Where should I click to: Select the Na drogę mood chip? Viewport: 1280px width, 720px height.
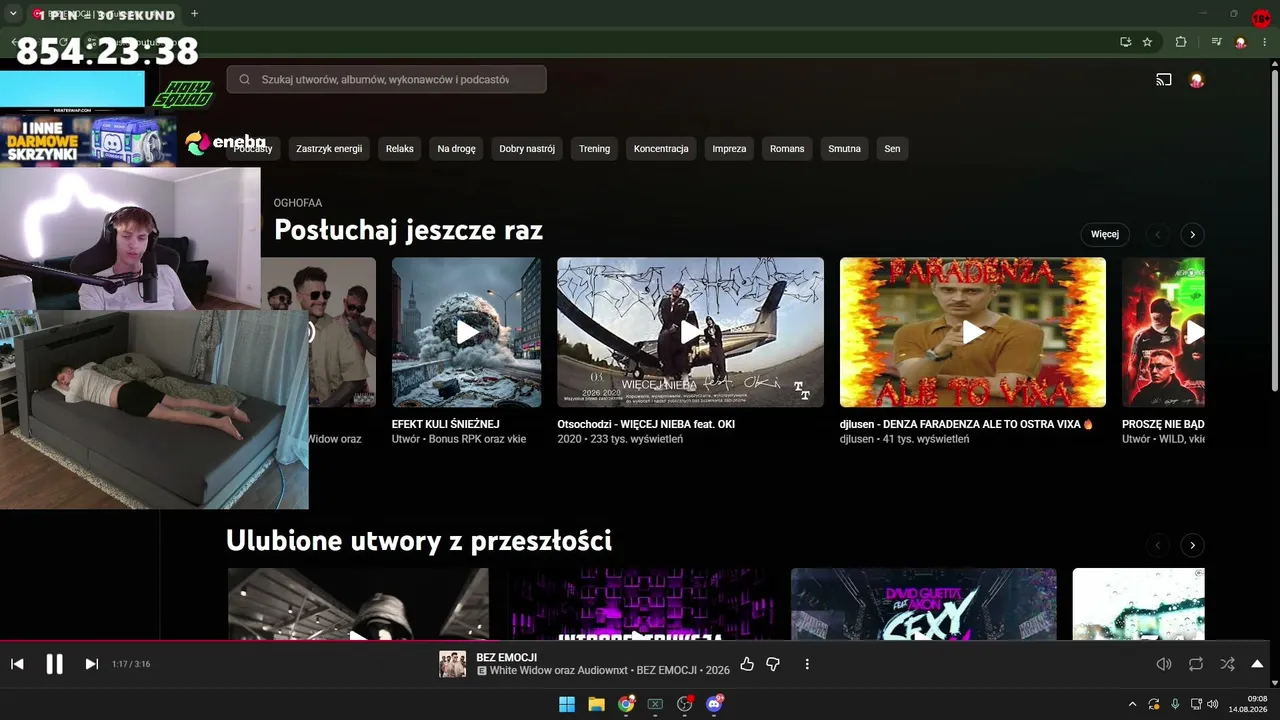point(457,149)
